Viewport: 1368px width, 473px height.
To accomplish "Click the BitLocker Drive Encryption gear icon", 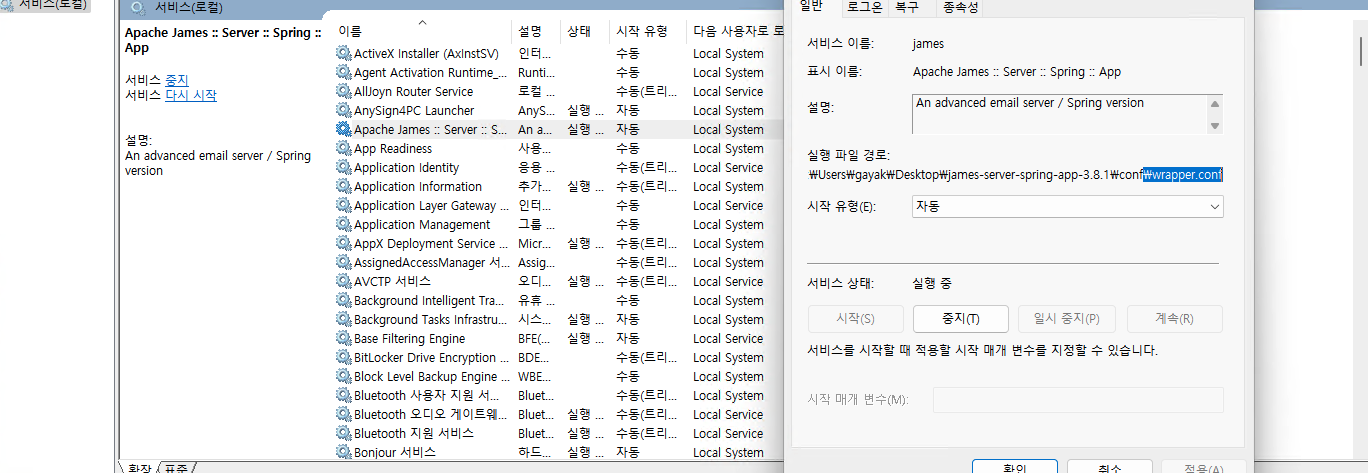I will [344, 358].
